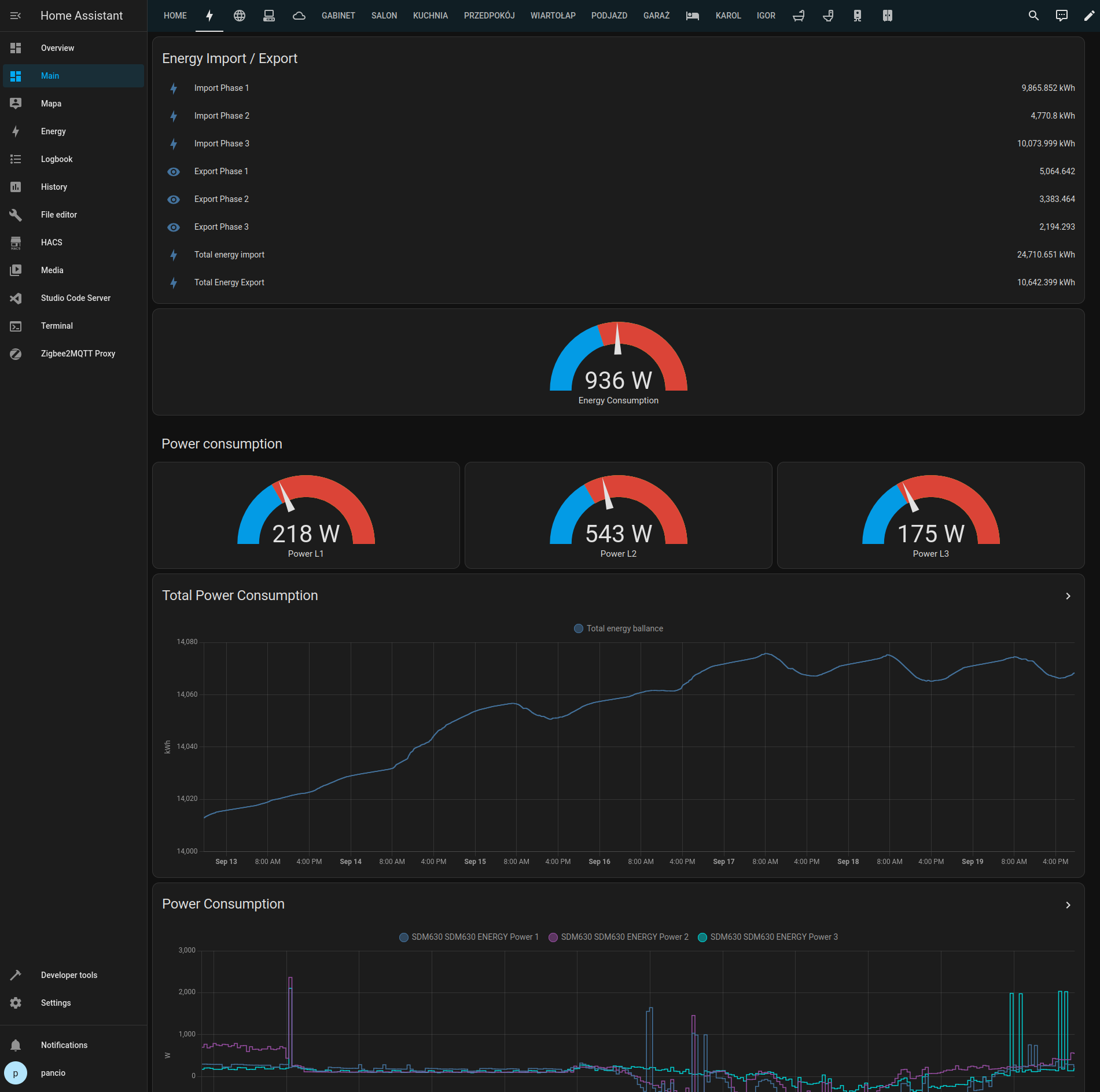
Task: Toggle the eye icon on Export Phase 3
Action: coord(174,227)
